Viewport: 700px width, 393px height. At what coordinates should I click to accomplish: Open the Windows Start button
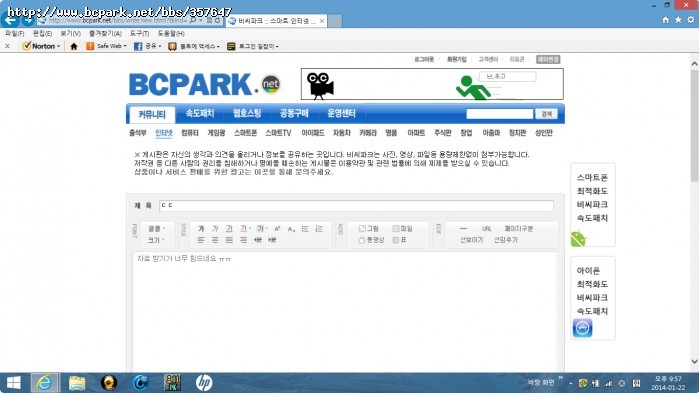[13, 383]
